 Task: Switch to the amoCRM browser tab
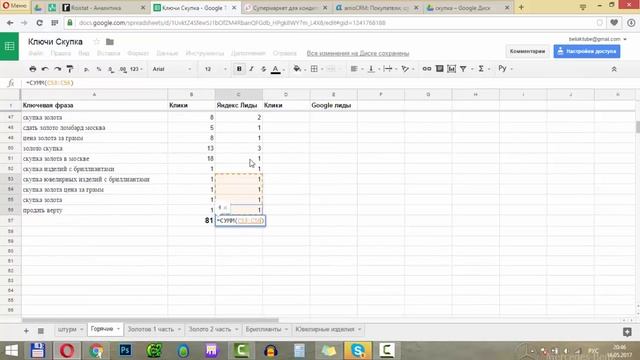(376, 8)
